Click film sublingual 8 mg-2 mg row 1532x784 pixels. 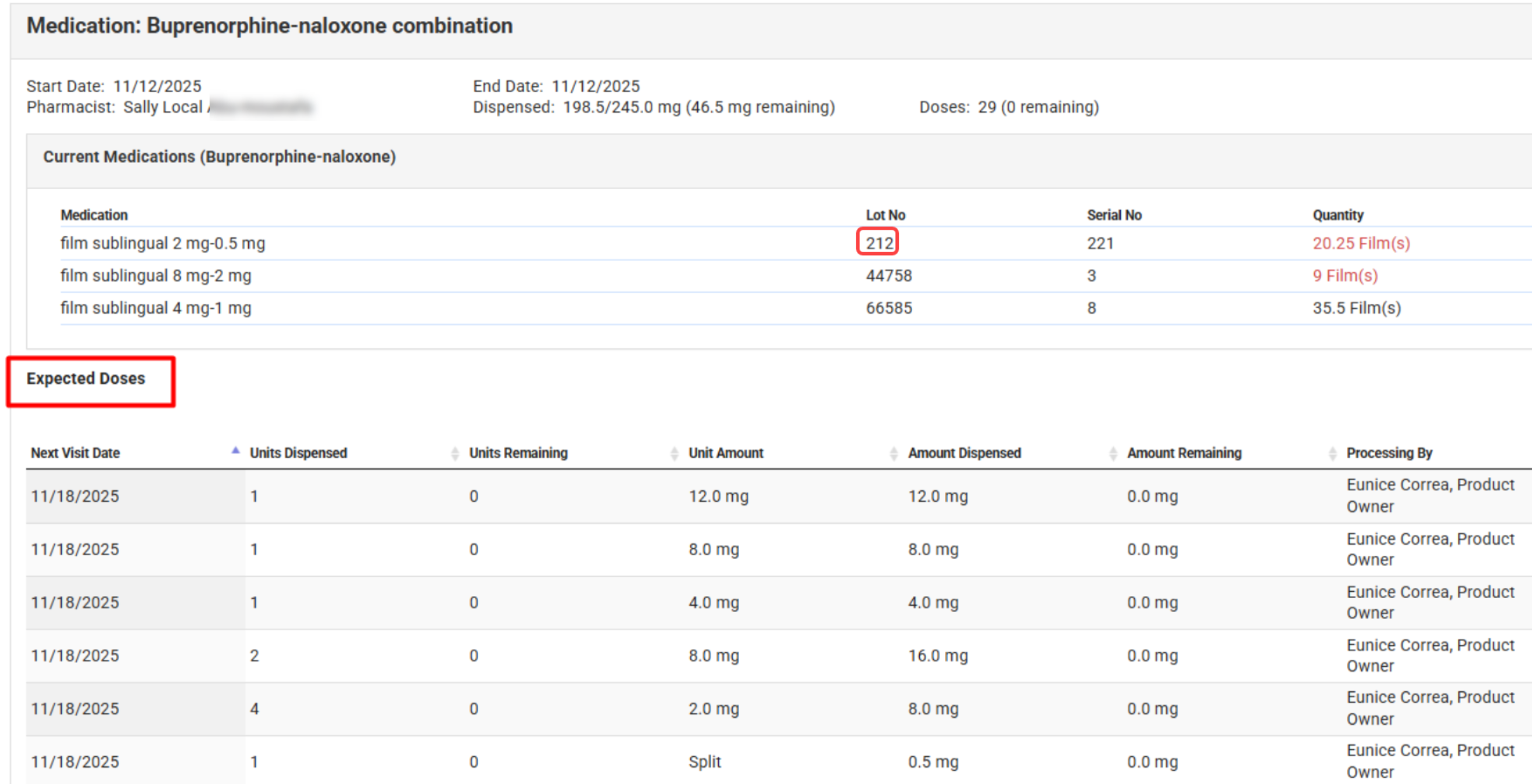point(156,276)
